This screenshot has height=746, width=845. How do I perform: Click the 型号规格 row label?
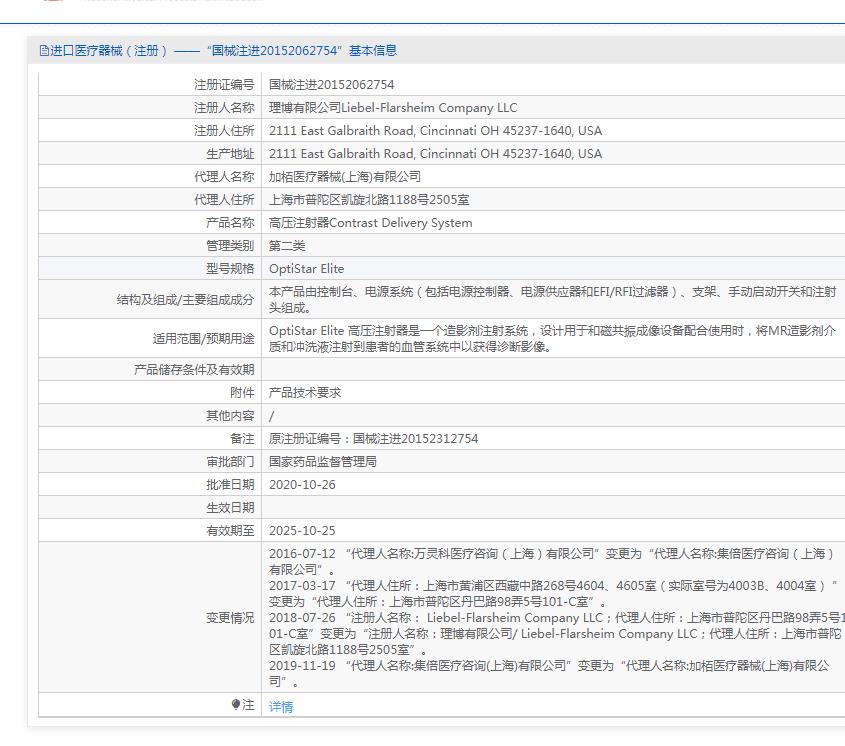click(230, 269)
